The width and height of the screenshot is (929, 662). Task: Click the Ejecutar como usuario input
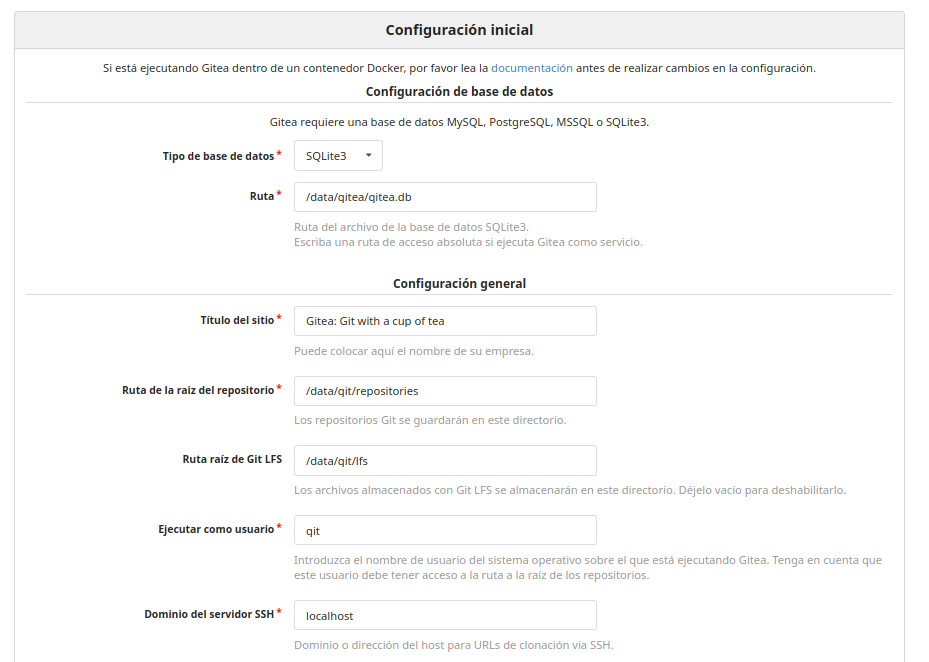click(445, 530)
